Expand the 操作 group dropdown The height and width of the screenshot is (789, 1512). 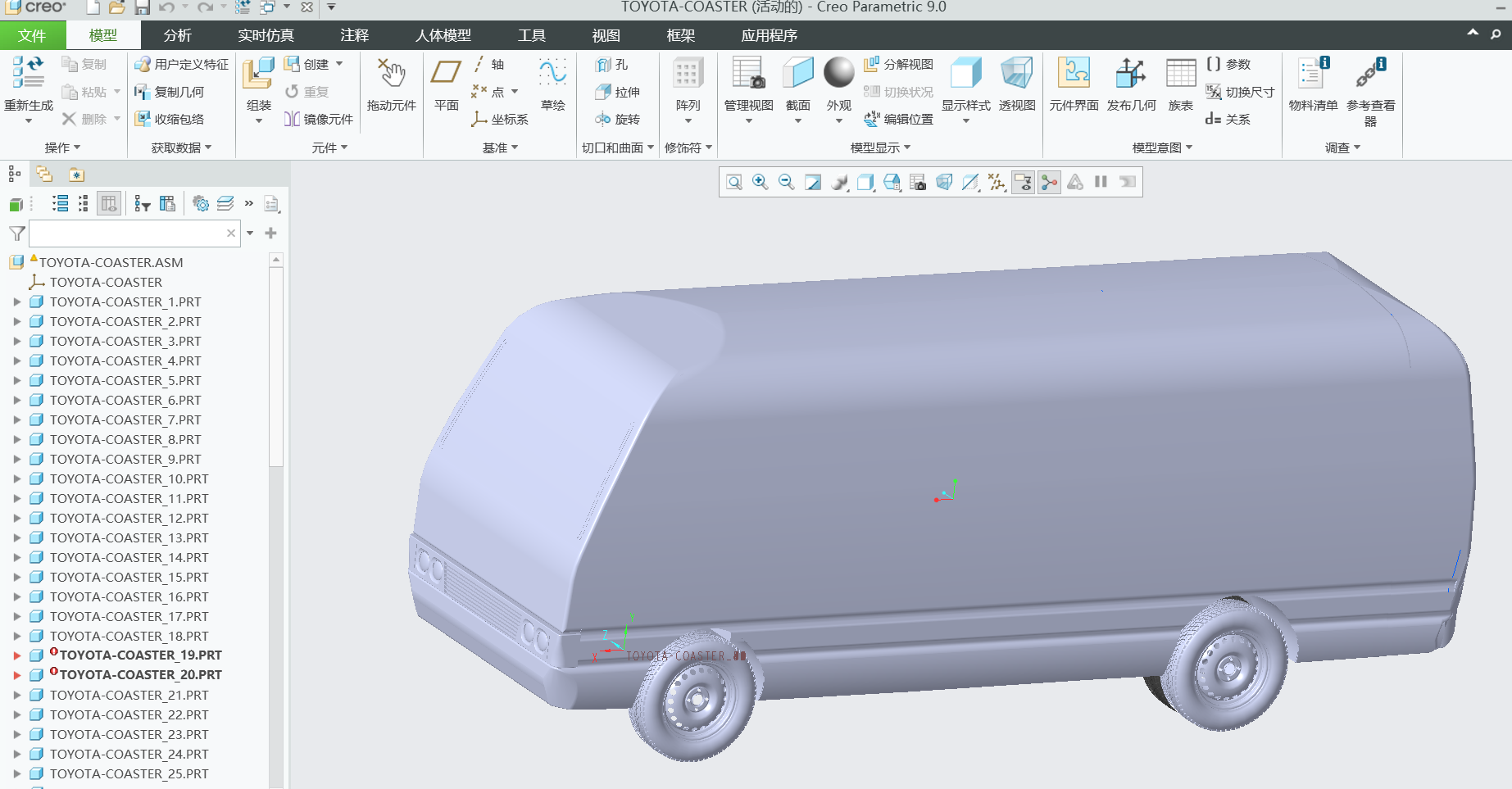[x=62, y=147]
